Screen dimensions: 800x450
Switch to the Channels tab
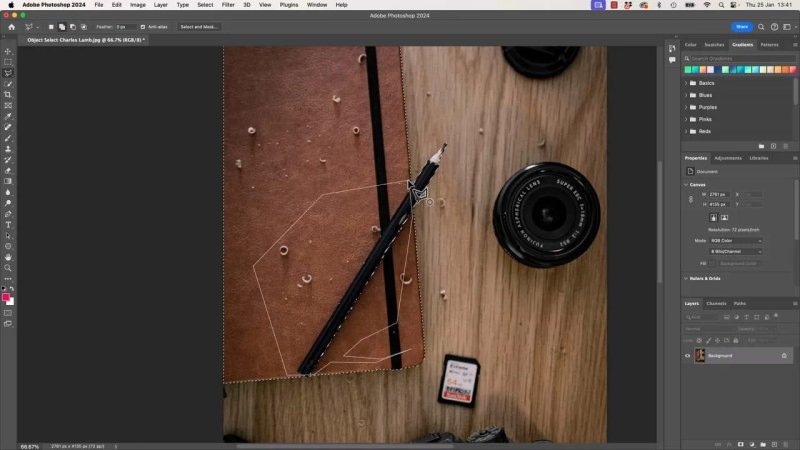click(716, 304)
